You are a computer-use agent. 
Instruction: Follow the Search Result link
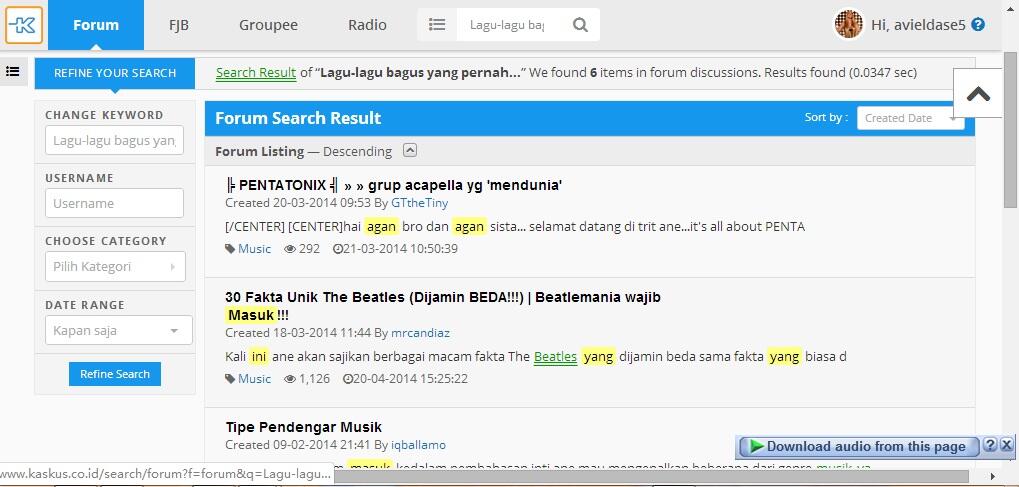click(256, 72)
